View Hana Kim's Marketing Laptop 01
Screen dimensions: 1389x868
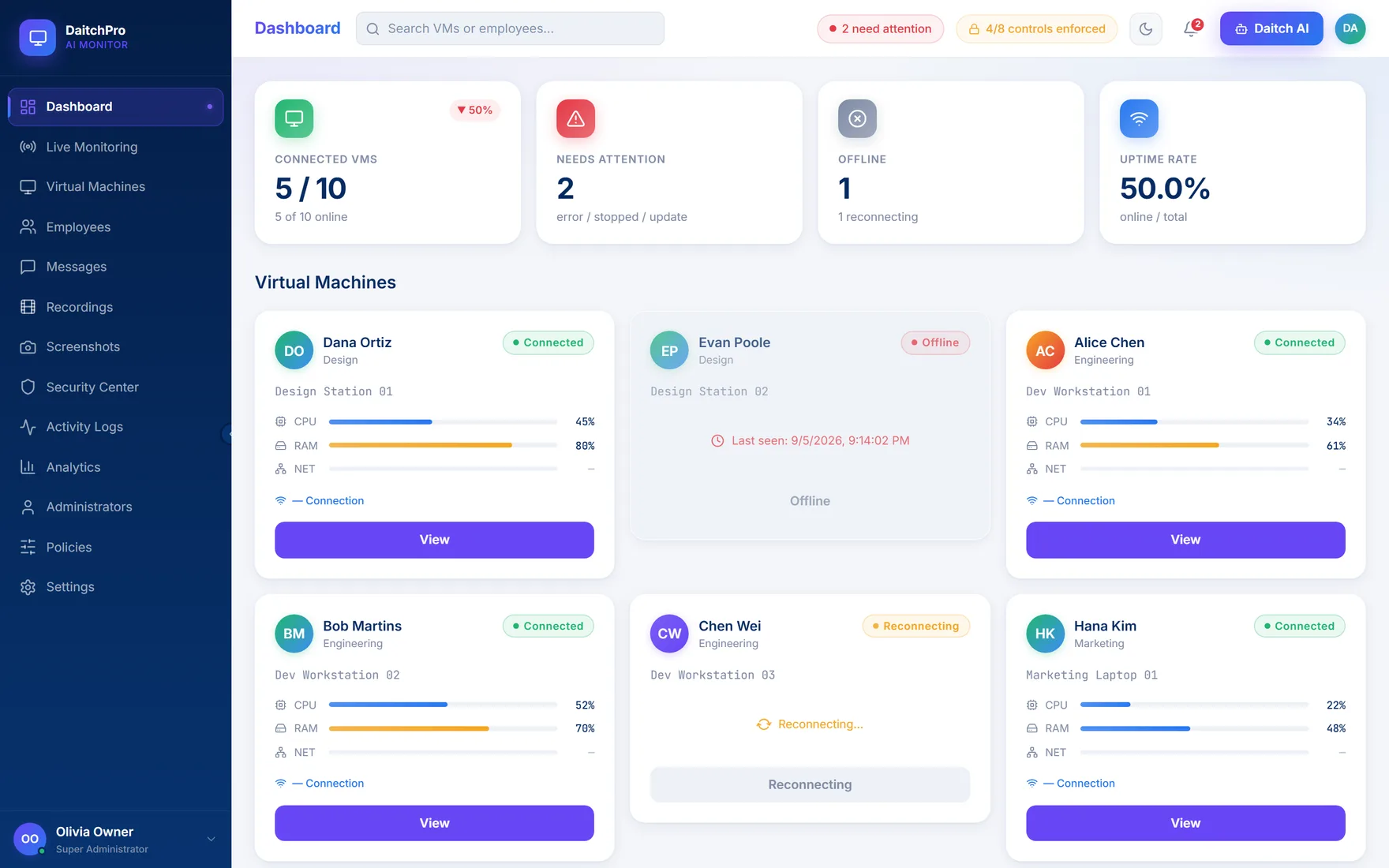[1185, 823]
